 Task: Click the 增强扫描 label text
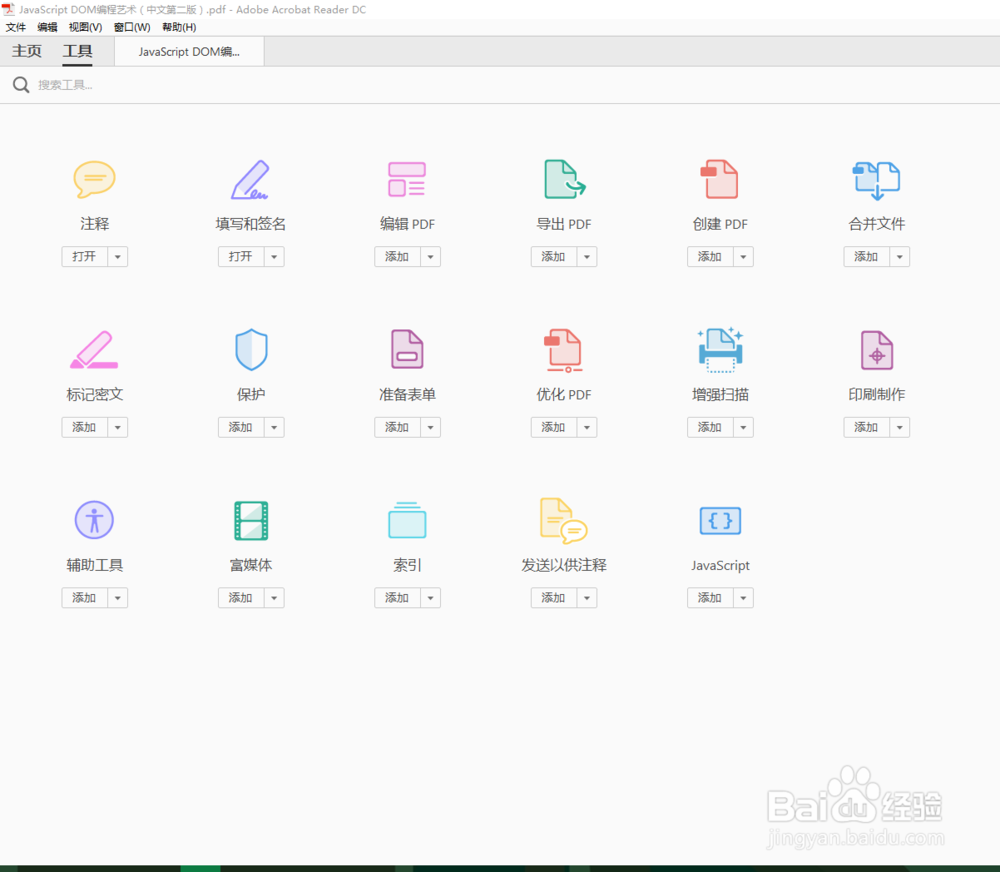[x=720, y=394]
